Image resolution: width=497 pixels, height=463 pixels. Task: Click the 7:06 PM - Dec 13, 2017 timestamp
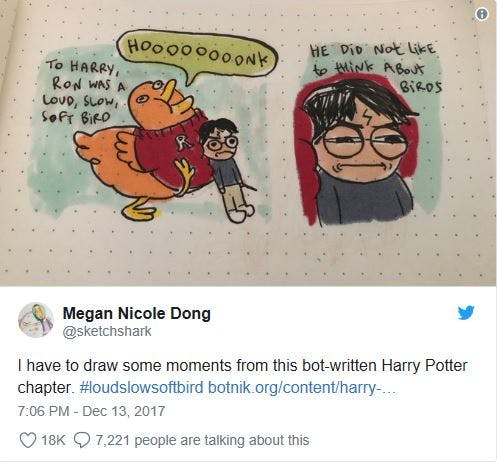click(x=91, y=411)
